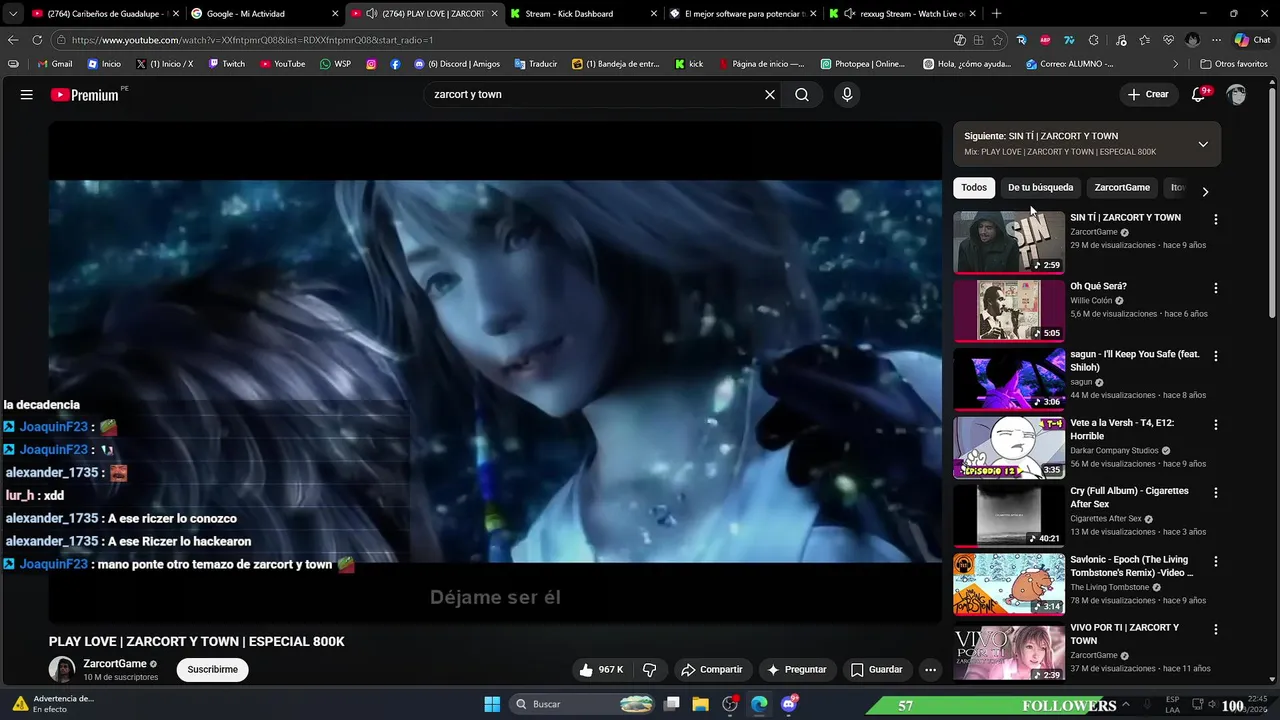
Task: Open Edge settings and more ellipsis
Action: [x=1216, y=40]
